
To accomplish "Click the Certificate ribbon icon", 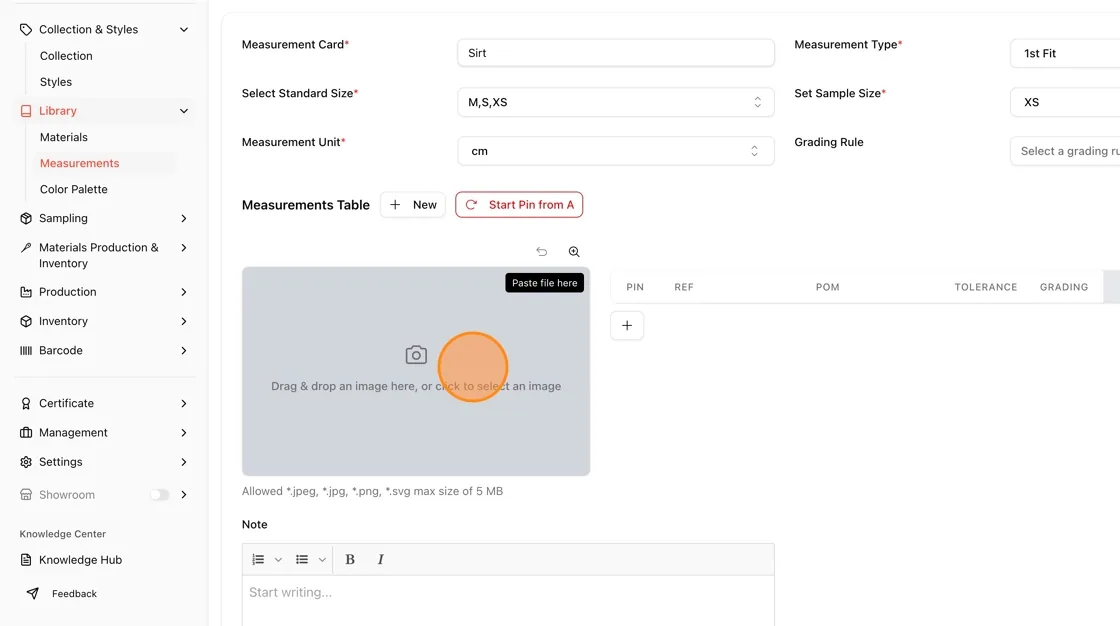I will click(x=26, y=403).
